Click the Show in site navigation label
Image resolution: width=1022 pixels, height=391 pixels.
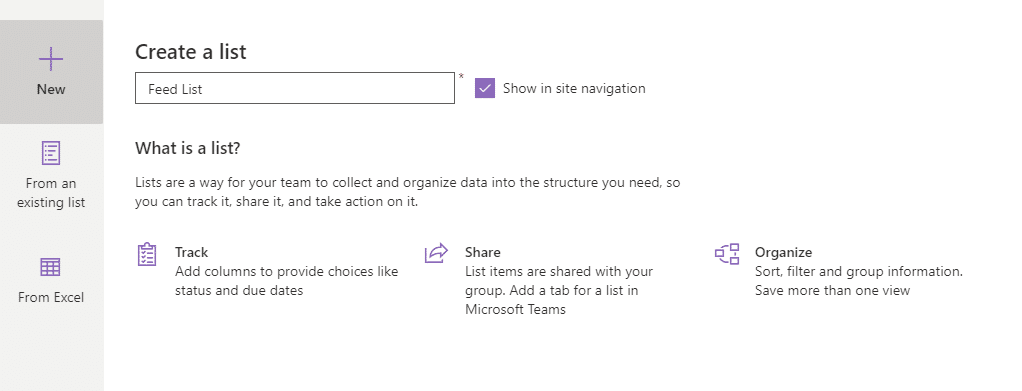(574, 89)
